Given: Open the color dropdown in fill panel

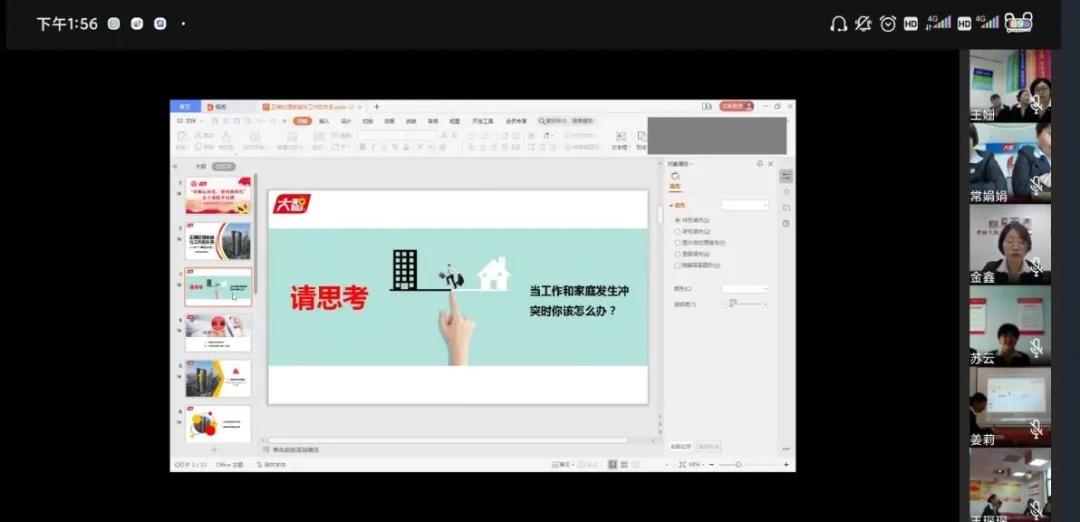Looking at the screenshot, I should click(x=745, y=289).
